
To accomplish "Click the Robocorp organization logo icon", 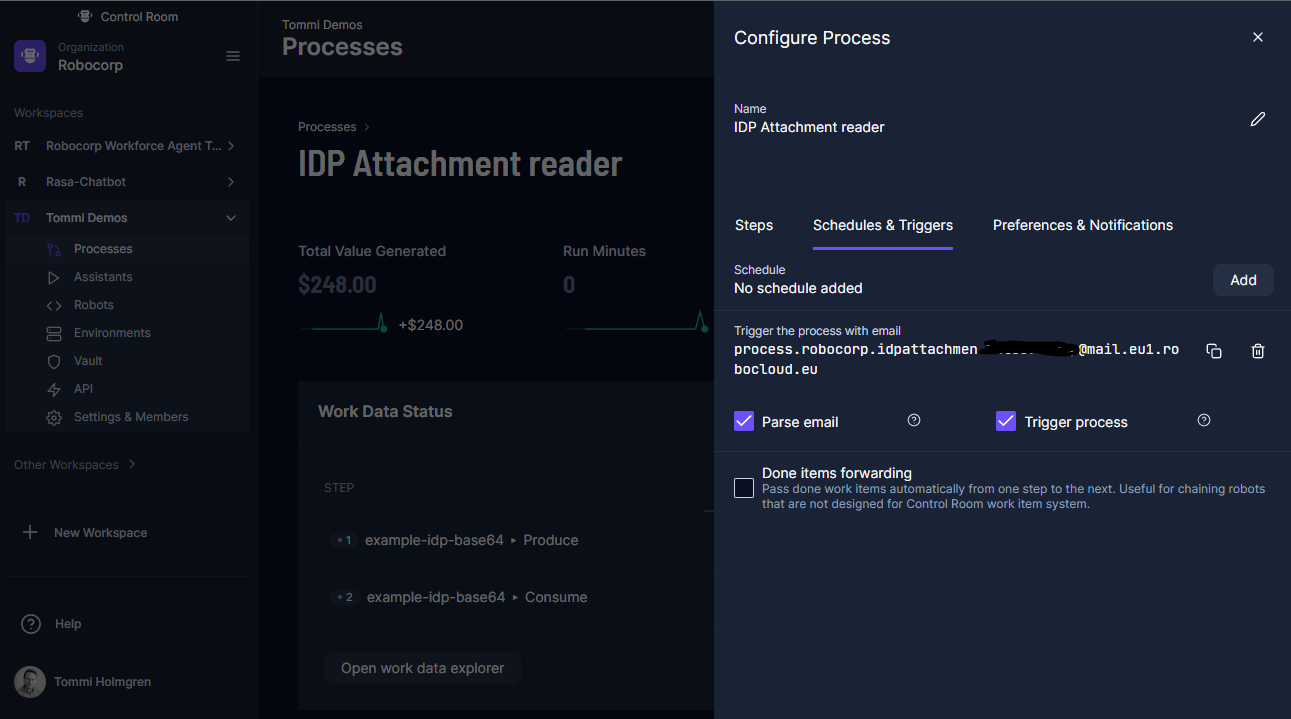I will click(30, 56).
